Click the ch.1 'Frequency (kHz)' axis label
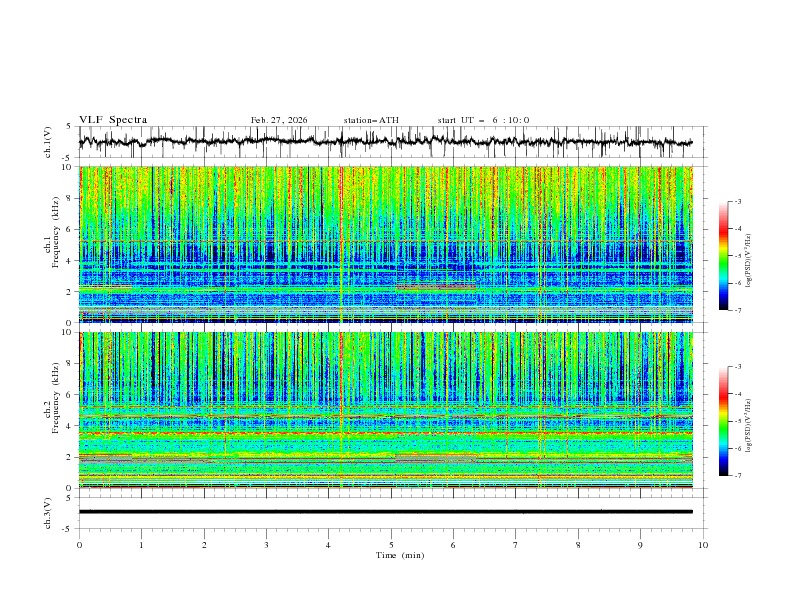792x612 pixels. [x=55, y=230]
